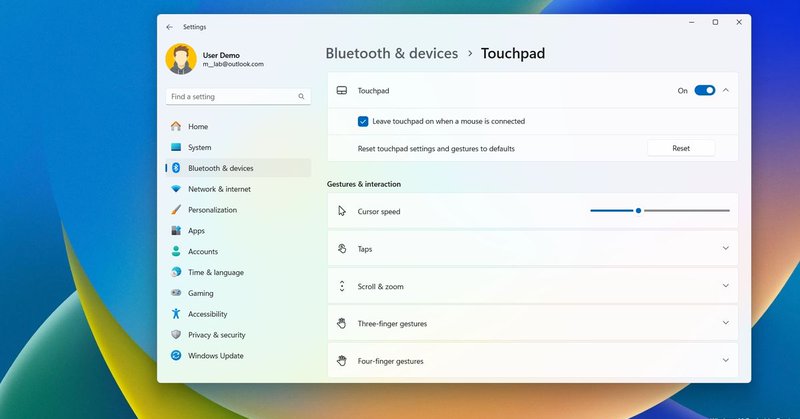Image resolution: width=800 pixels, height=419 pixels.
Task: Open Network & internet settings
Action: pos(238,189)
